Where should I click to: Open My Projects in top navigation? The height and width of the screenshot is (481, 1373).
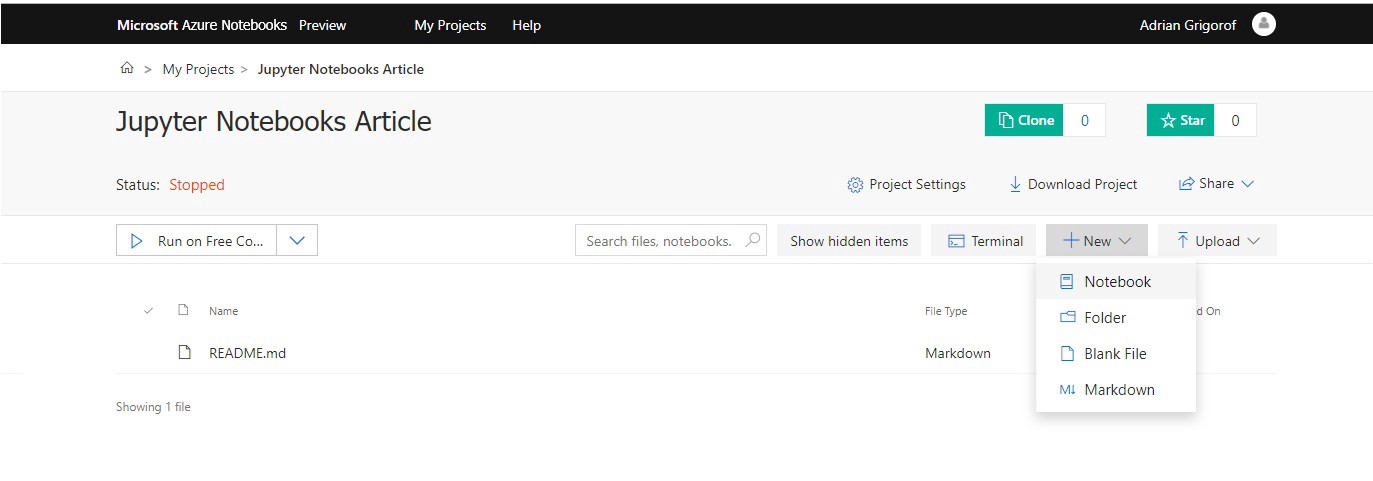[x=450, y=25]
